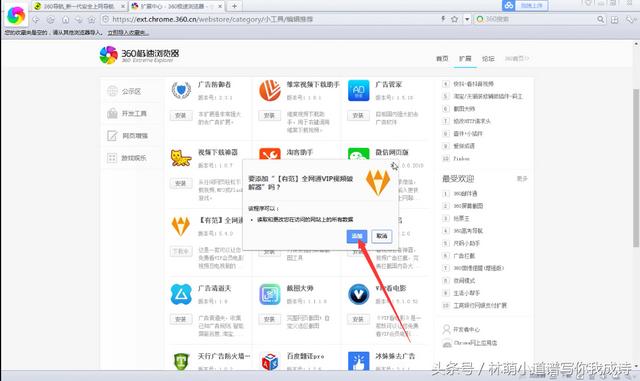Image resolution: width=640 pixels, height=381 pixels.
Task: Open the cloud account icon near title bar
Action: (x=509, y=5)
